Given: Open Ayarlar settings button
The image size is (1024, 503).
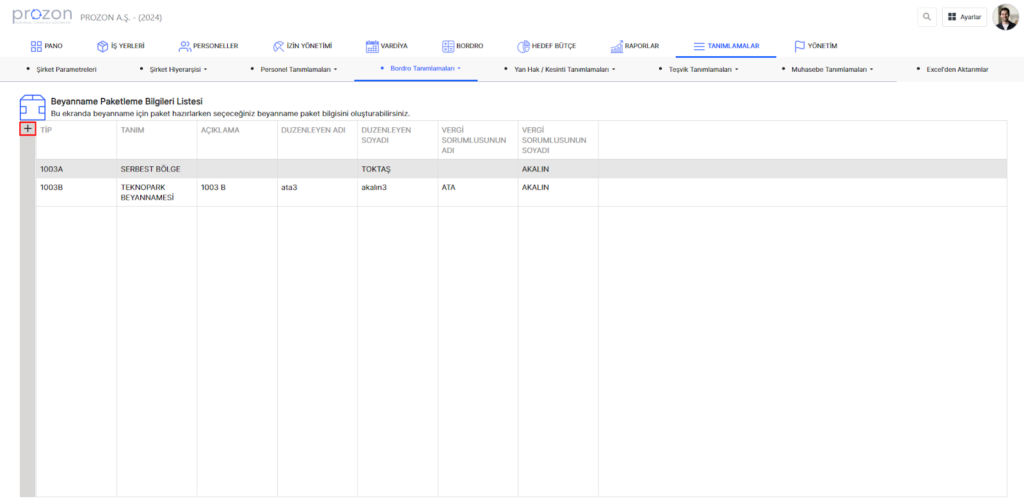Looking at the screenshot, I should pyautogui.click(x=964, y=17).
